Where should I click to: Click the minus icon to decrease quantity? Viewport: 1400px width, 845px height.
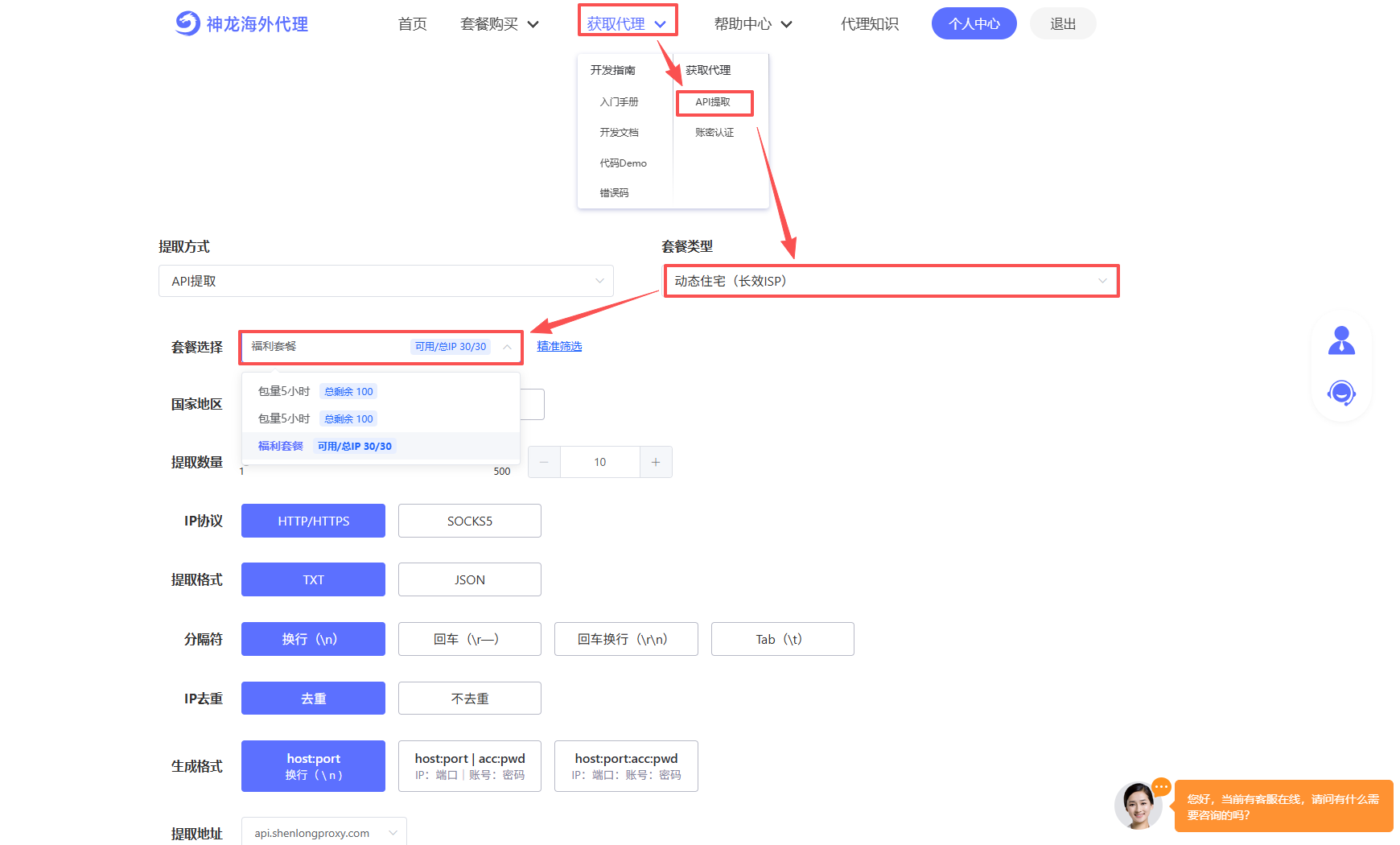tap(544, 462)
